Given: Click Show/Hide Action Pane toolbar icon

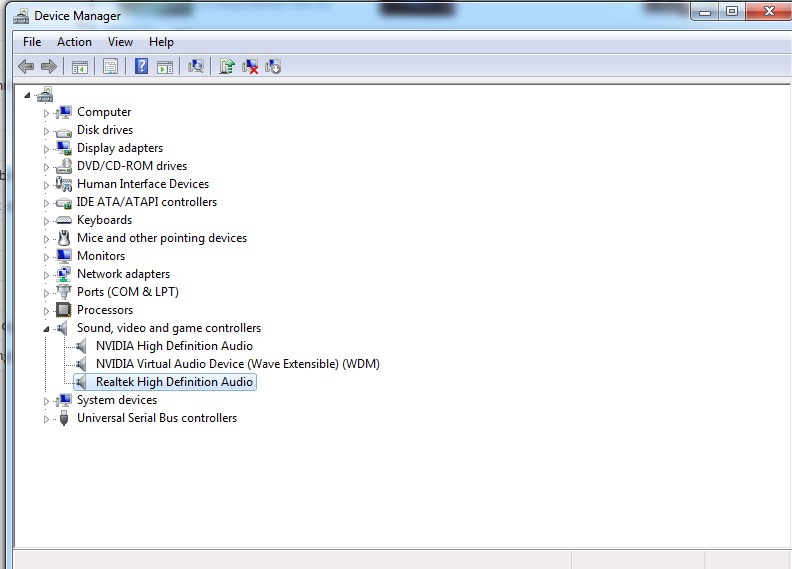Looking at the screenshot, I should pos(165,66).
